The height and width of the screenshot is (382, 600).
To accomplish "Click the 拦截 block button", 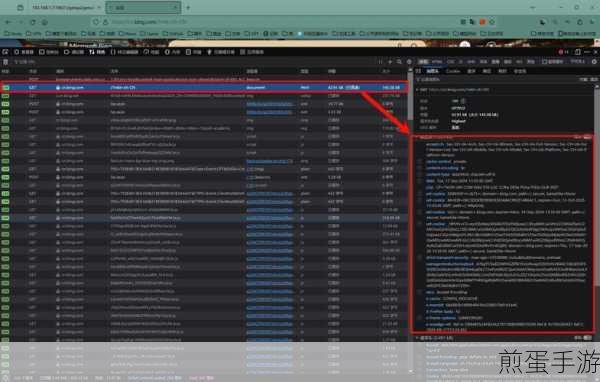I will coord(583,80).
